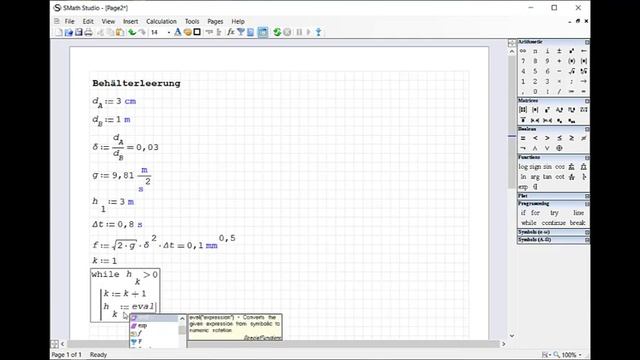Image resolution: width=640 pixels, height=360 pixels.
Task: Insert plus-minus operator
Action: [559, 51]
